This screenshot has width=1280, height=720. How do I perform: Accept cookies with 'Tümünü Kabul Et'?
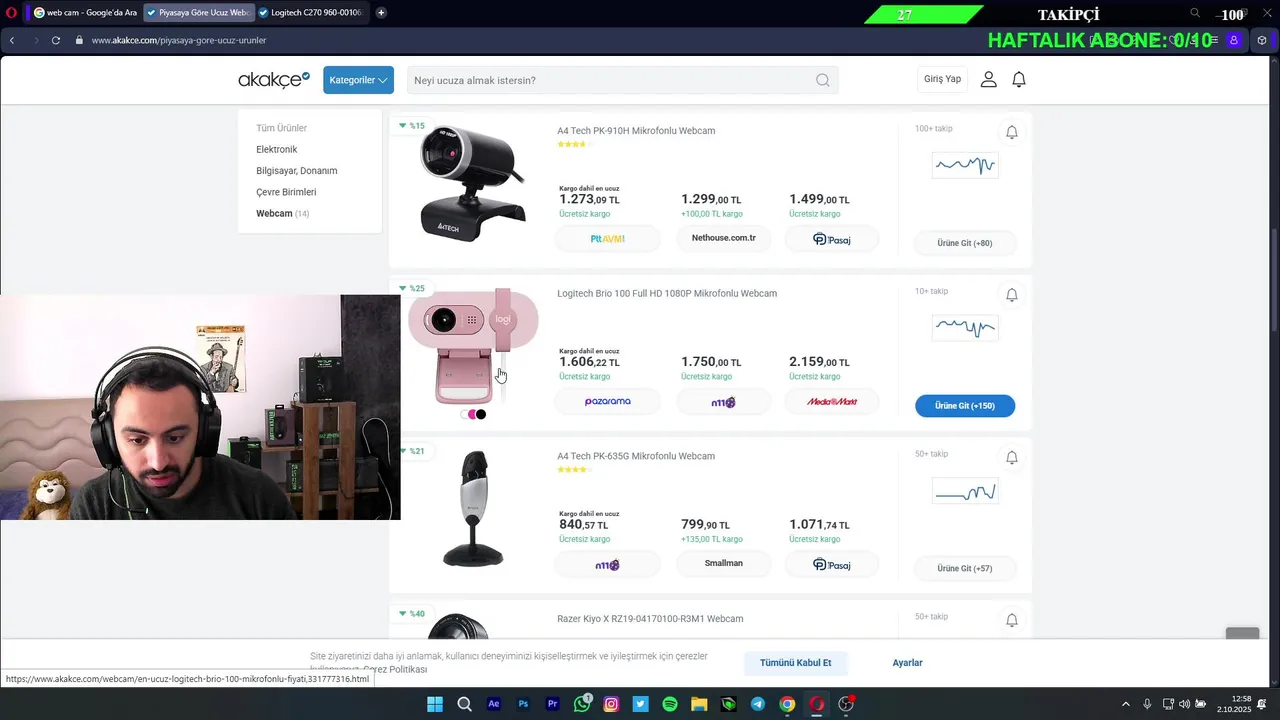point(795,663)
